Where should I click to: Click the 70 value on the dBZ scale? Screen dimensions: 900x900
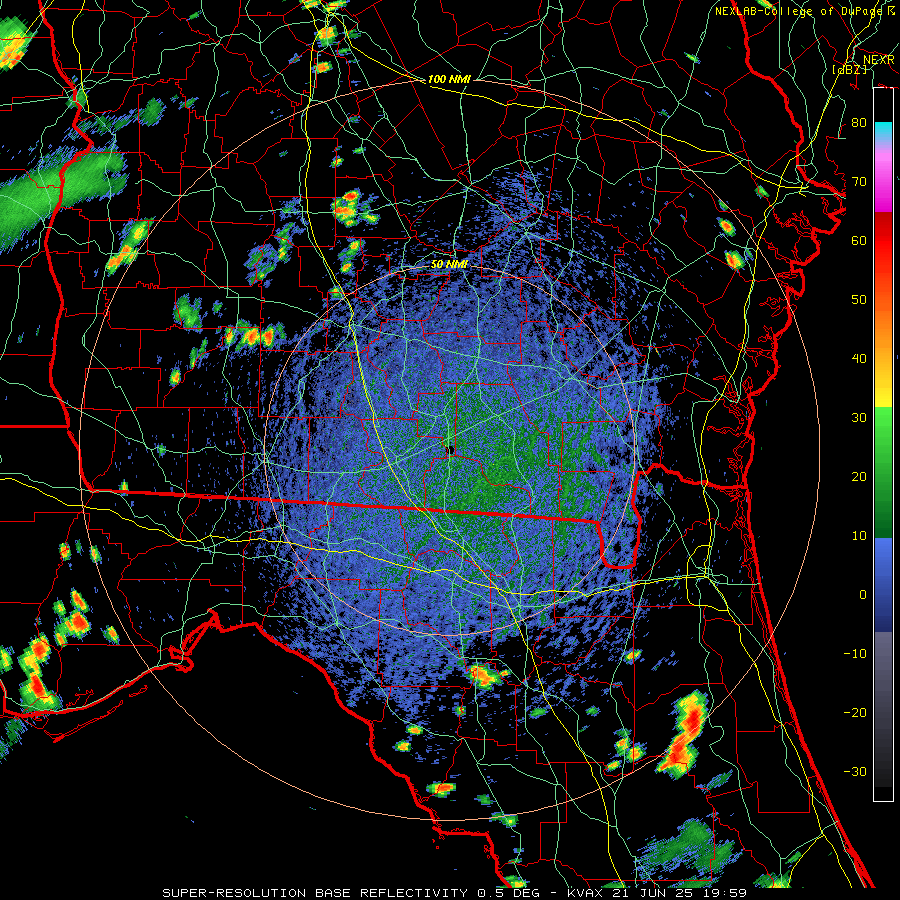coord(859,182)
